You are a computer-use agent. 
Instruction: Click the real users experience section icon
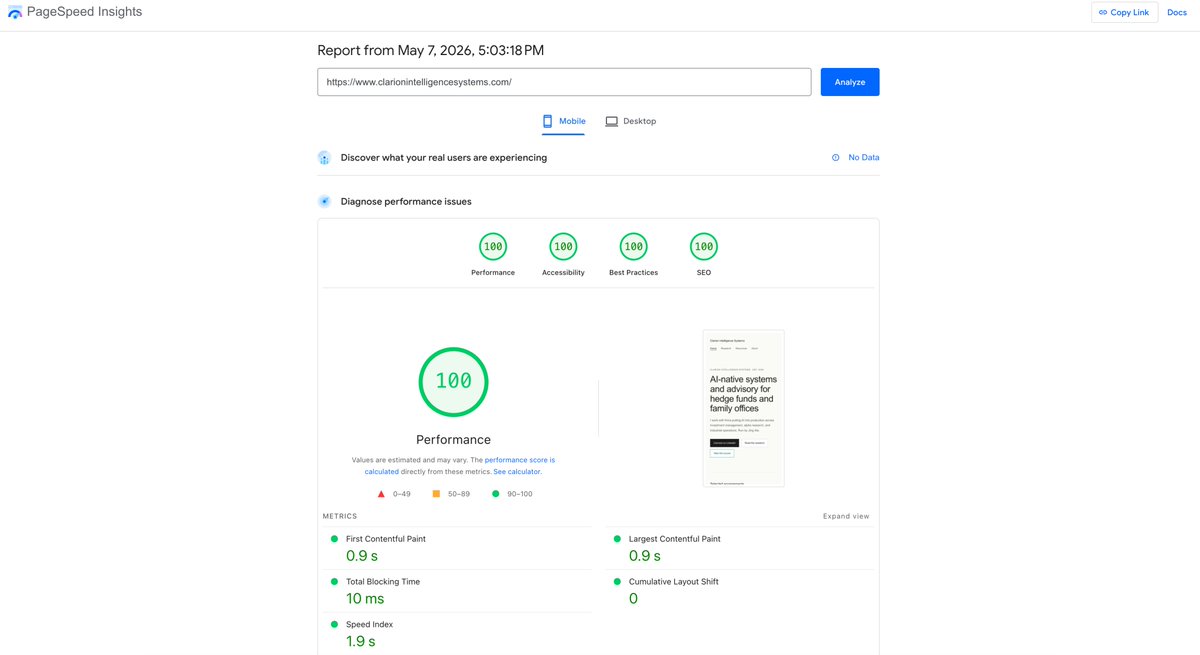click(x=324, y=158)
